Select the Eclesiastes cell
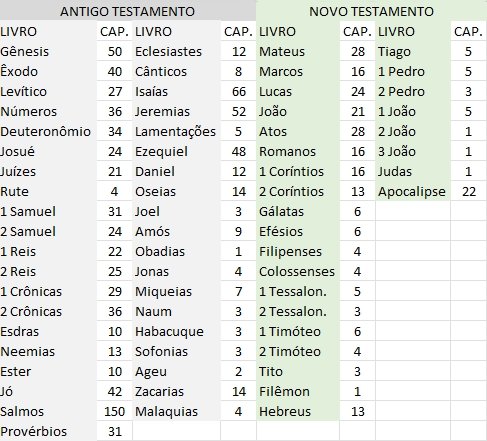Viewport: 487px width, 441px height. (176, 51)
